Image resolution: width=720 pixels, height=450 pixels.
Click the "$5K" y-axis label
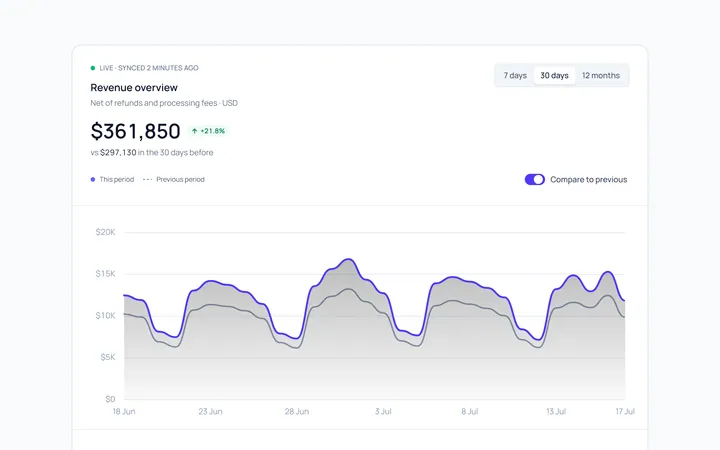[108, 357]
